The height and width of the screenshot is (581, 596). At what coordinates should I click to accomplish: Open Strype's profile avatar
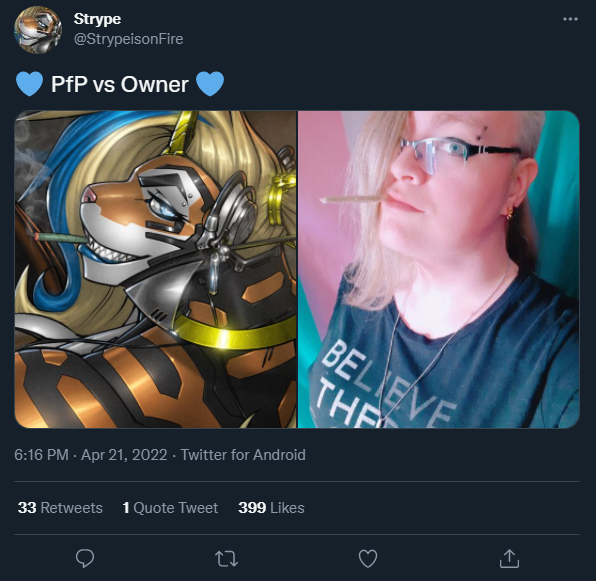pyautogui.click(x=38, y=30)
